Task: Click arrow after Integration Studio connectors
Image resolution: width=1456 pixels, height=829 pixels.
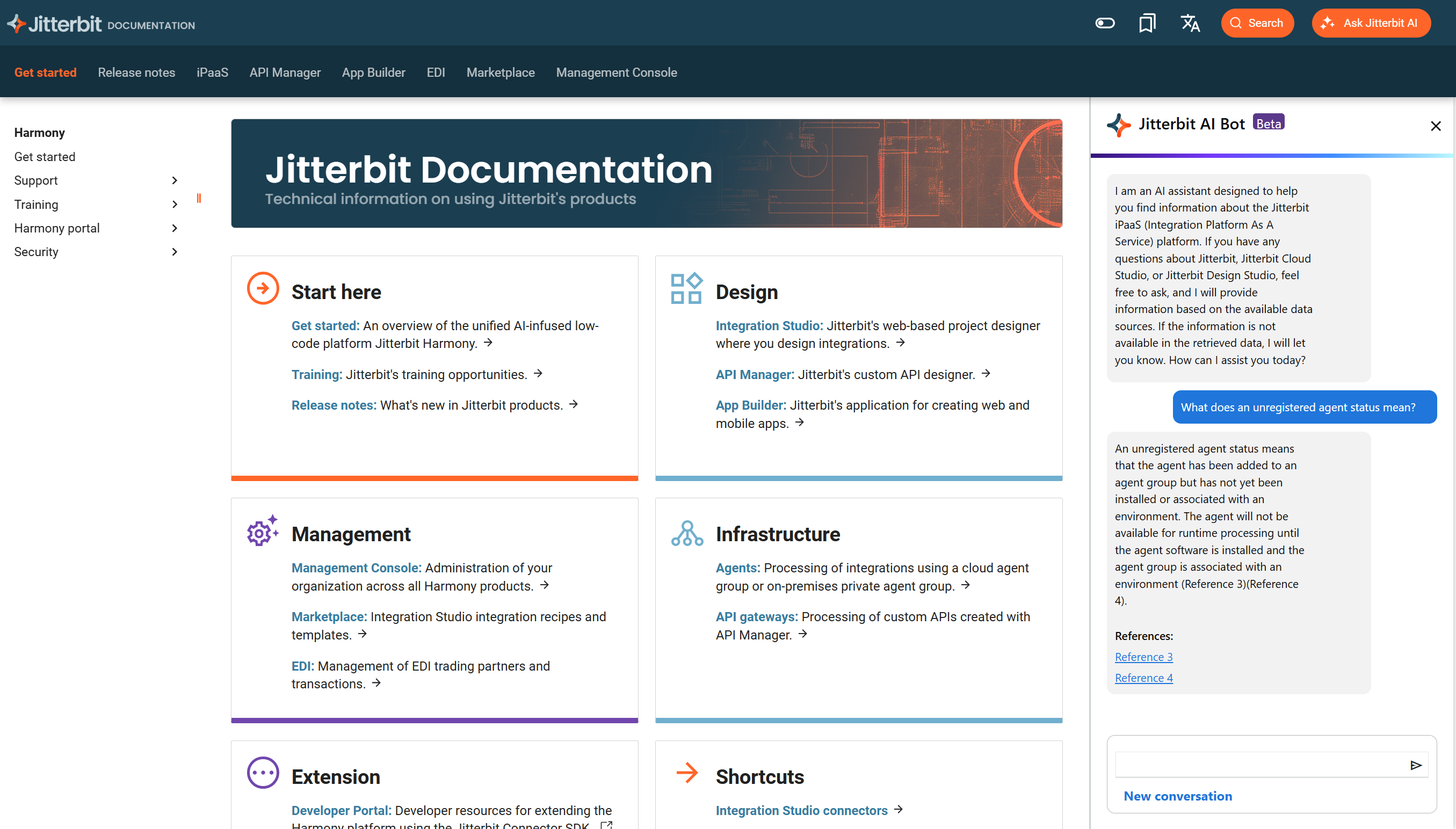Action: point(899,810)
